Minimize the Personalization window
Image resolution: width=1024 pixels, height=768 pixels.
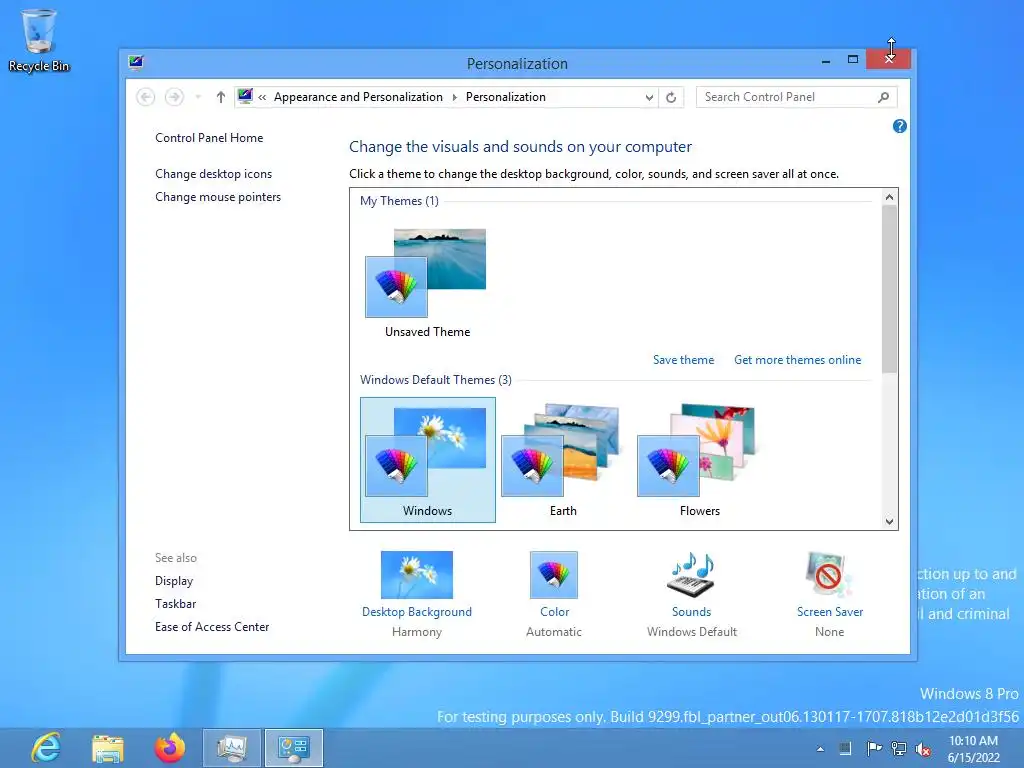click(x=825, y=61)
